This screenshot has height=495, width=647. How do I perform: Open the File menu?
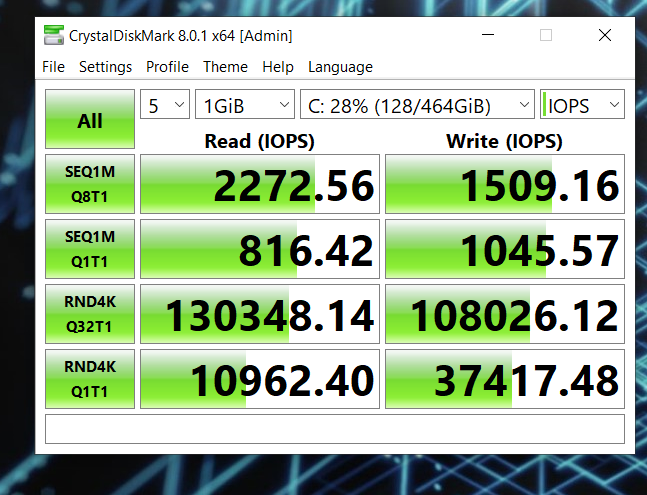53,67
